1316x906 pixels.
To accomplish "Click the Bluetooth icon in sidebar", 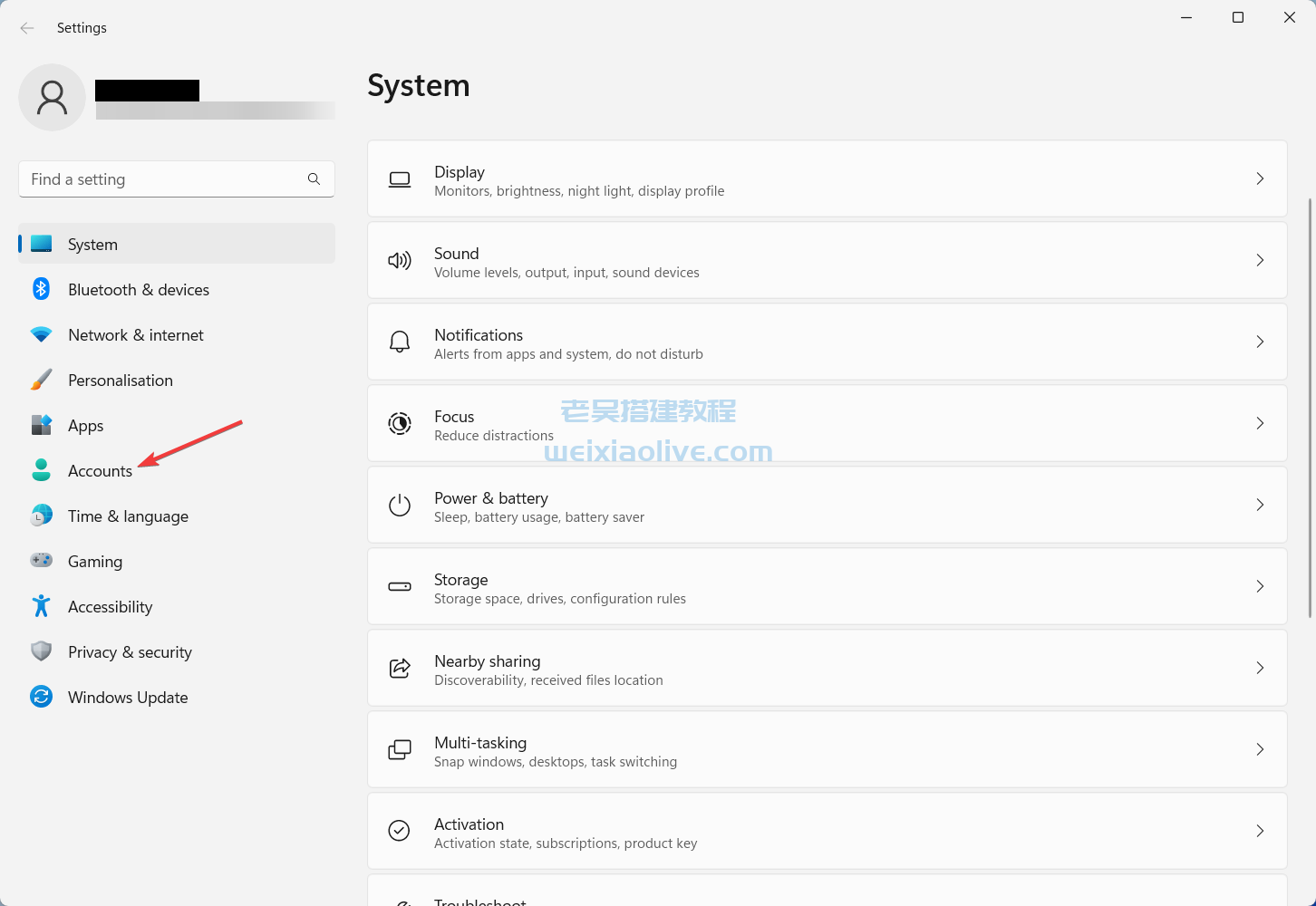I will click(x=41, y=289).
